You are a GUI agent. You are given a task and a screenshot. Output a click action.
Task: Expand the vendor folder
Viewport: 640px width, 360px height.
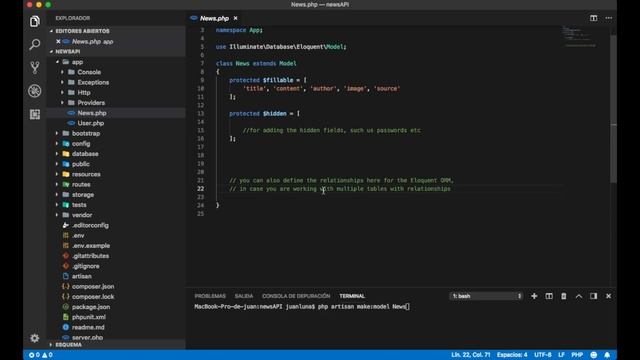tap(82, 215)
